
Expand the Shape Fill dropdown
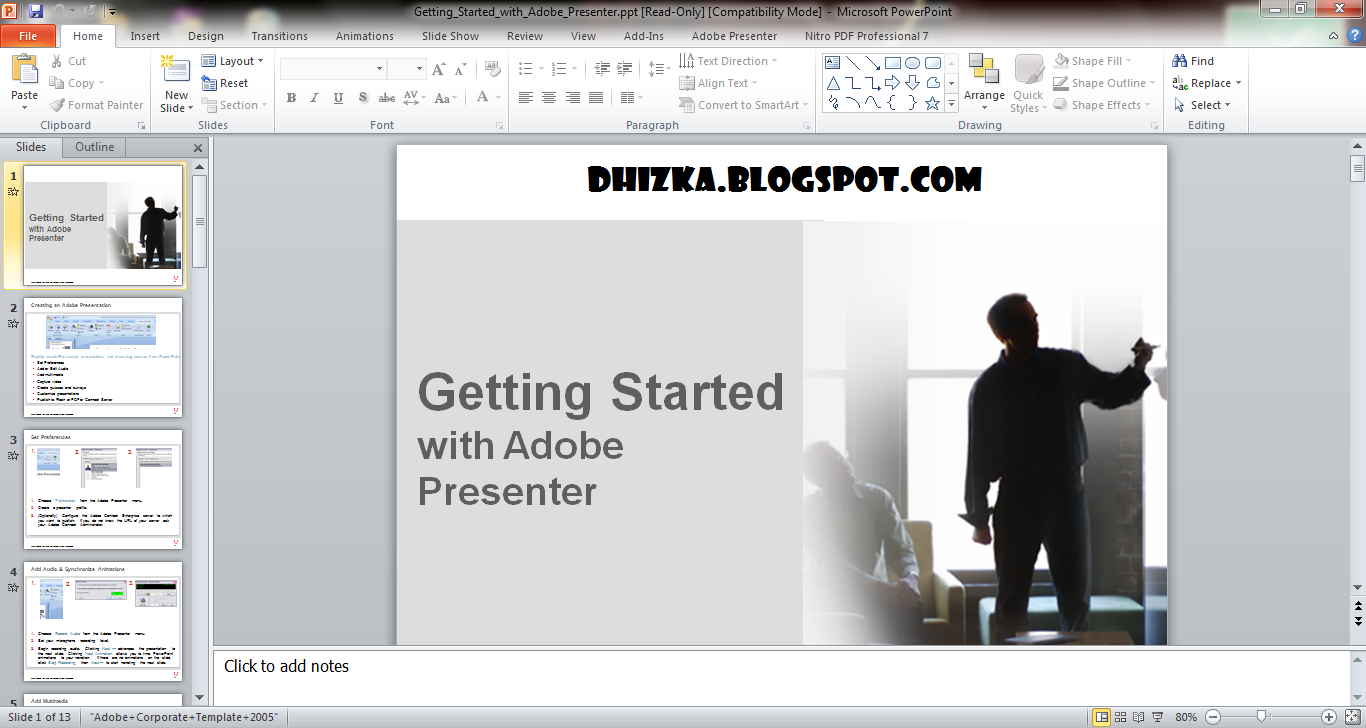point(1094,61)
